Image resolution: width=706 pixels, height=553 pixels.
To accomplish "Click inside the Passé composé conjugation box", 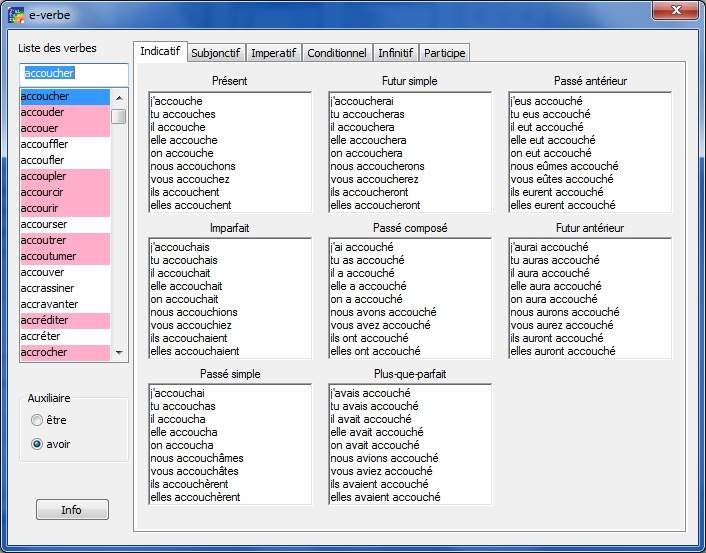I will pos(410,298).
